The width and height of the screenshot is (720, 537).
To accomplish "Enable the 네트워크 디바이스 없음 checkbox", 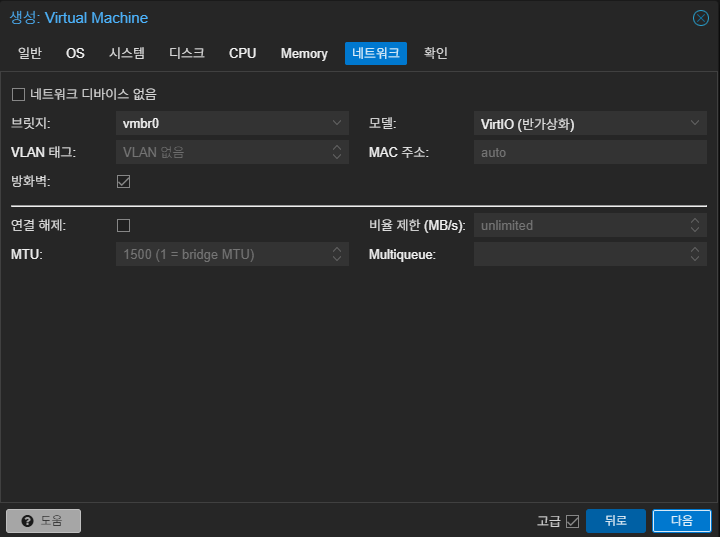I will point(18,95).
